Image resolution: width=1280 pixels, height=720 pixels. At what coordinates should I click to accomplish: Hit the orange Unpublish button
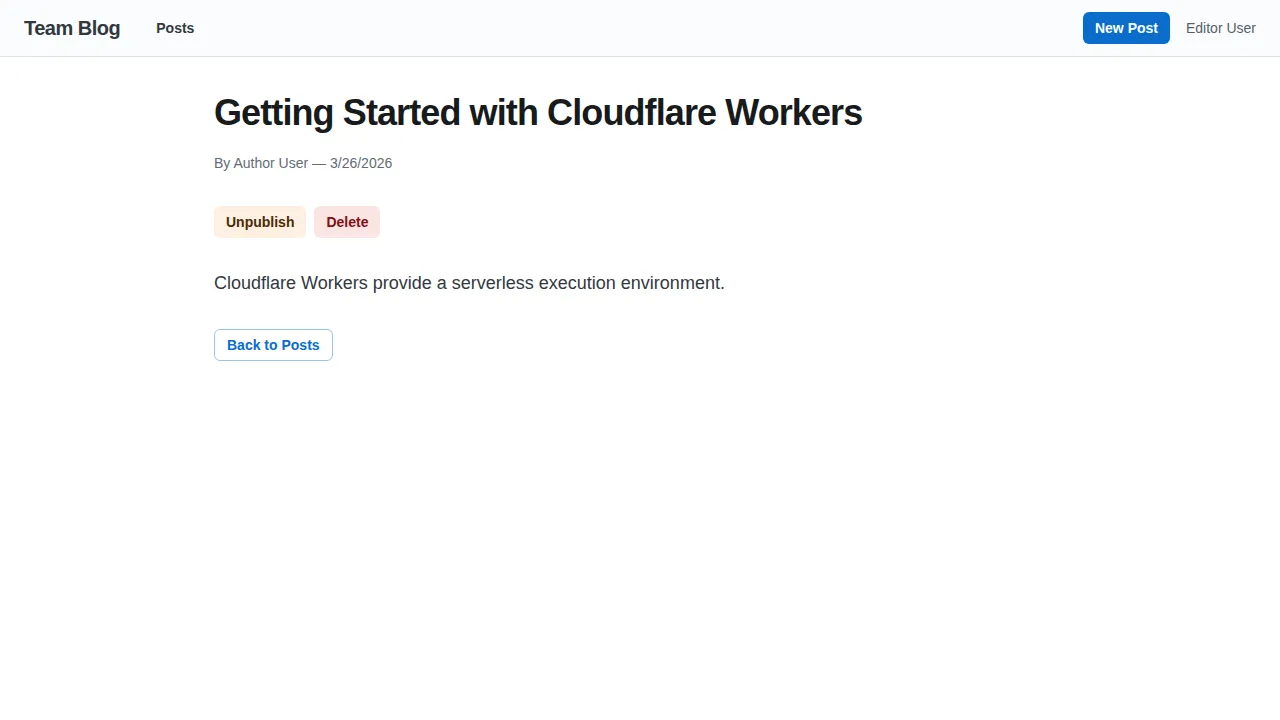(260, 222)
